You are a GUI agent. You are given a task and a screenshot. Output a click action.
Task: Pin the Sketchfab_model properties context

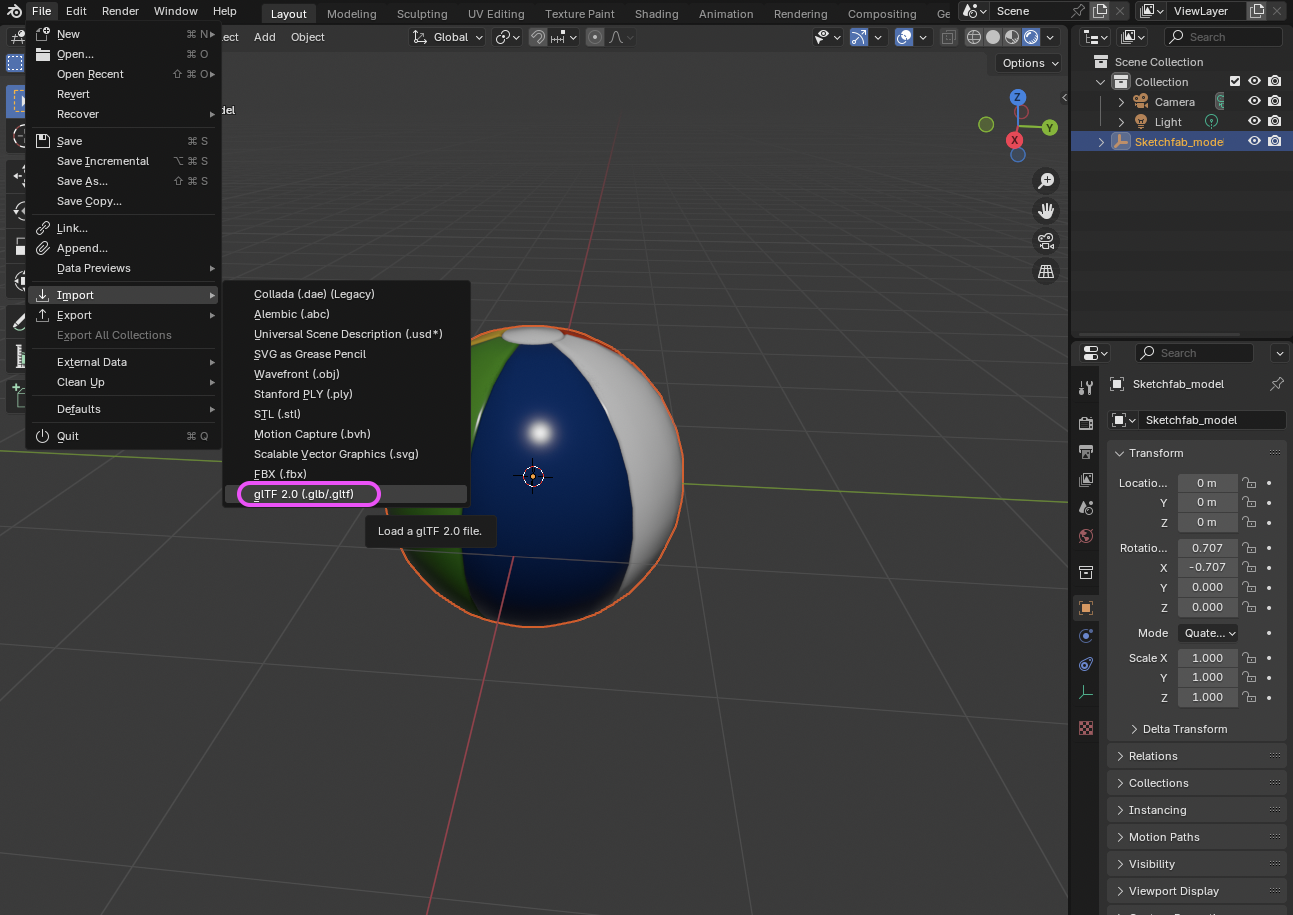[x=1276, y=384]
